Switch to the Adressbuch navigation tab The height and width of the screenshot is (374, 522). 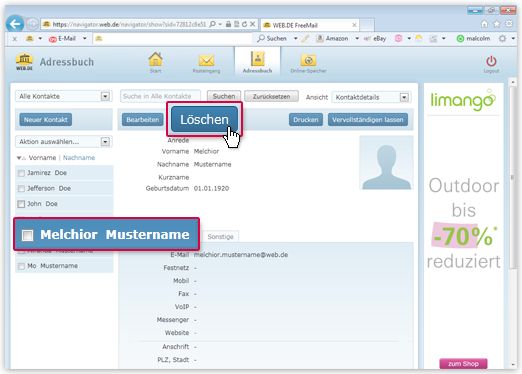point(257,62)
